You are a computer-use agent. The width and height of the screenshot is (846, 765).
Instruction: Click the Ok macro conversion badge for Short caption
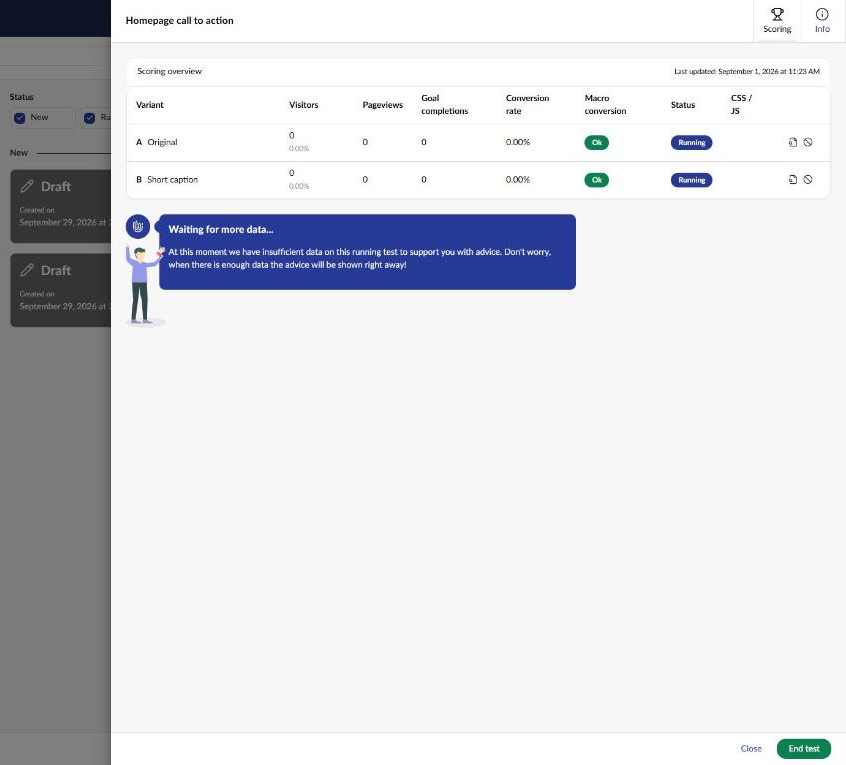point(596,180)
